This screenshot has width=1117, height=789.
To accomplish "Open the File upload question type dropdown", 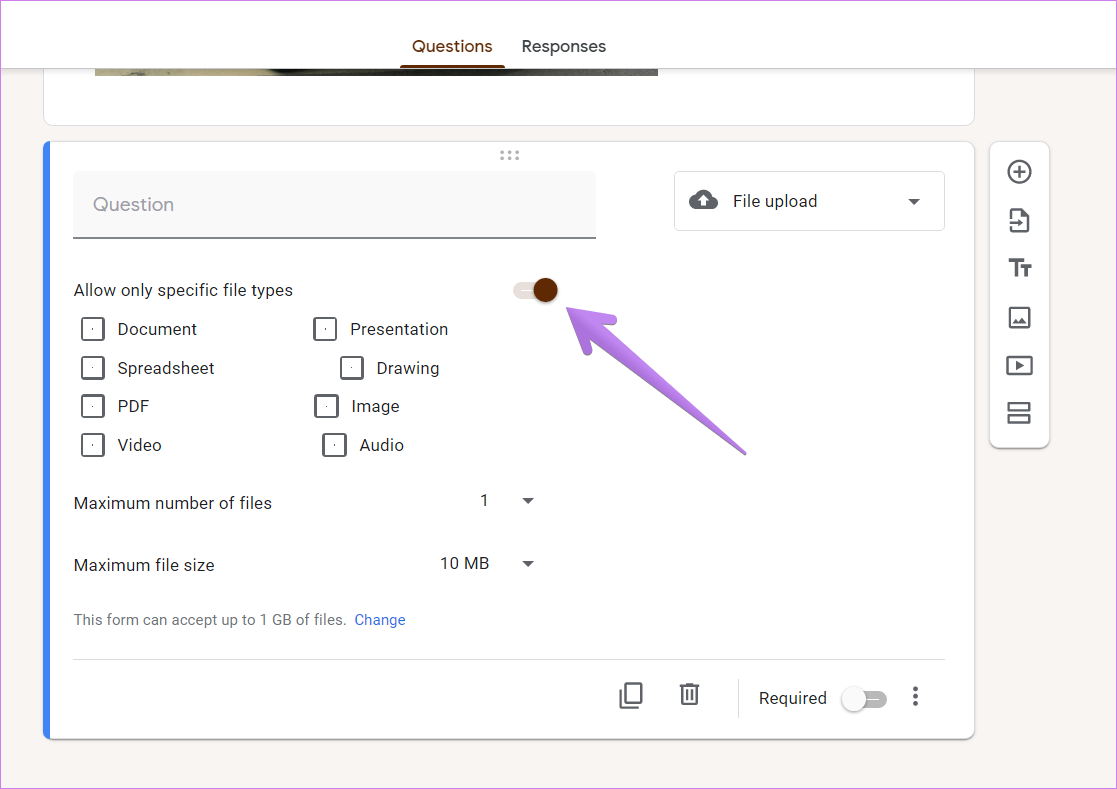I will [808, 201].
